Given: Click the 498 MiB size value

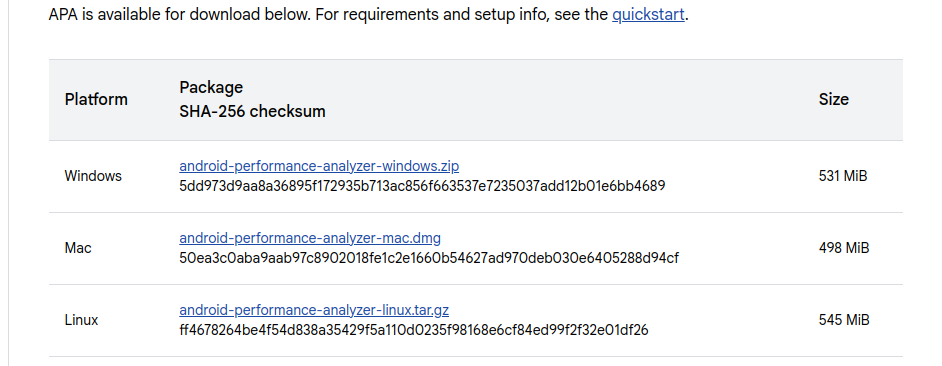Looking at the screenshot, I should click(844, 248).
